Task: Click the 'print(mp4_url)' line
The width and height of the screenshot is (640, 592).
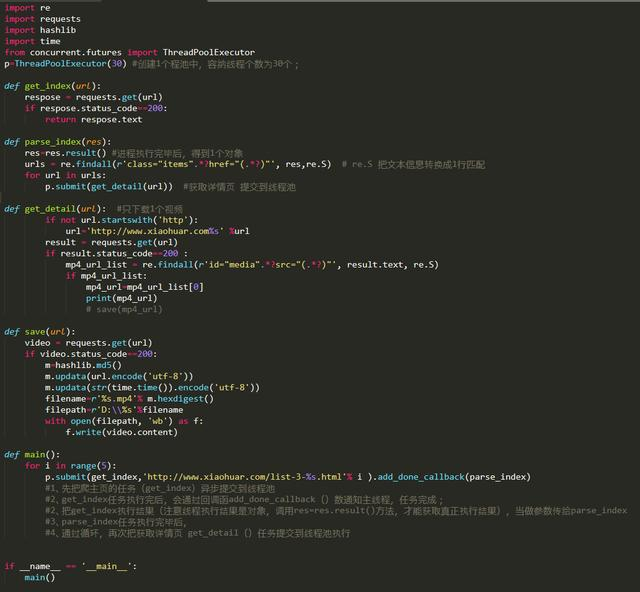Action: [121, 298]
